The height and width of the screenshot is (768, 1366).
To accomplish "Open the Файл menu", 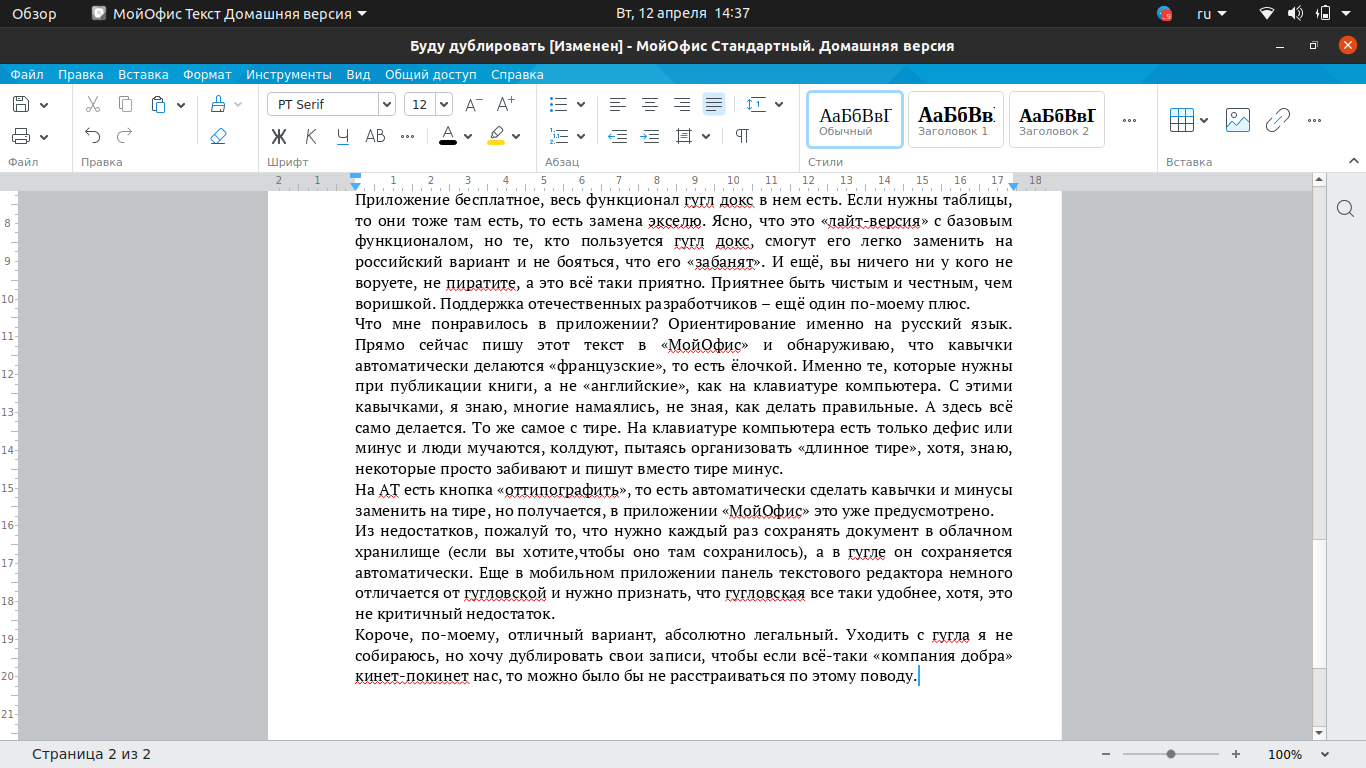I will click(27, 74).
